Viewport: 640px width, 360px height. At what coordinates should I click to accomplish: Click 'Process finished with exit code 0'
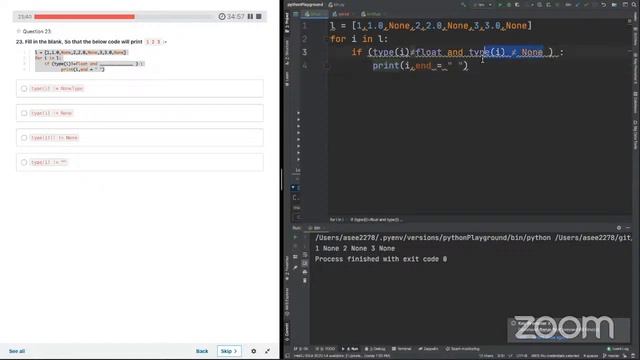[x=380, y=259]
